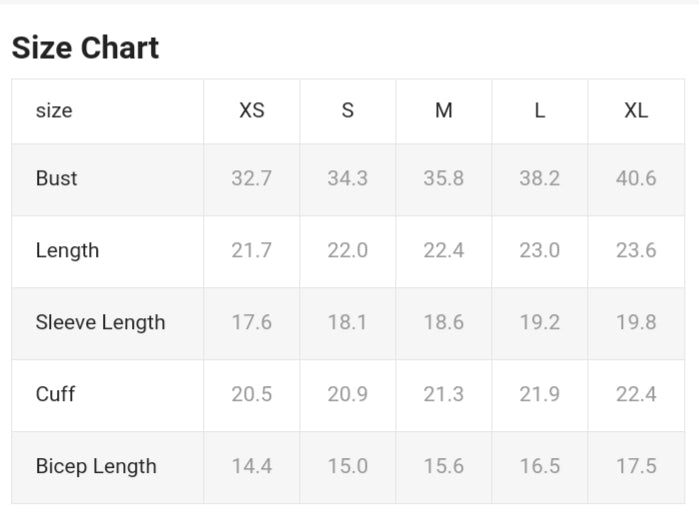This screenshot has width=699, height=512.
Task: Click the Size Chart heading
Action: [85, 47]
